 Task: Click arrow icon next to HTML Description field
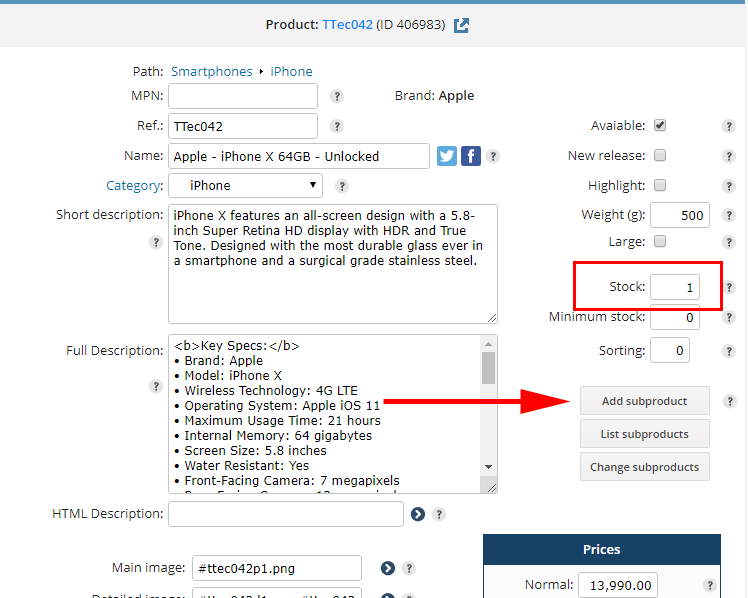[x=418, y=514]
